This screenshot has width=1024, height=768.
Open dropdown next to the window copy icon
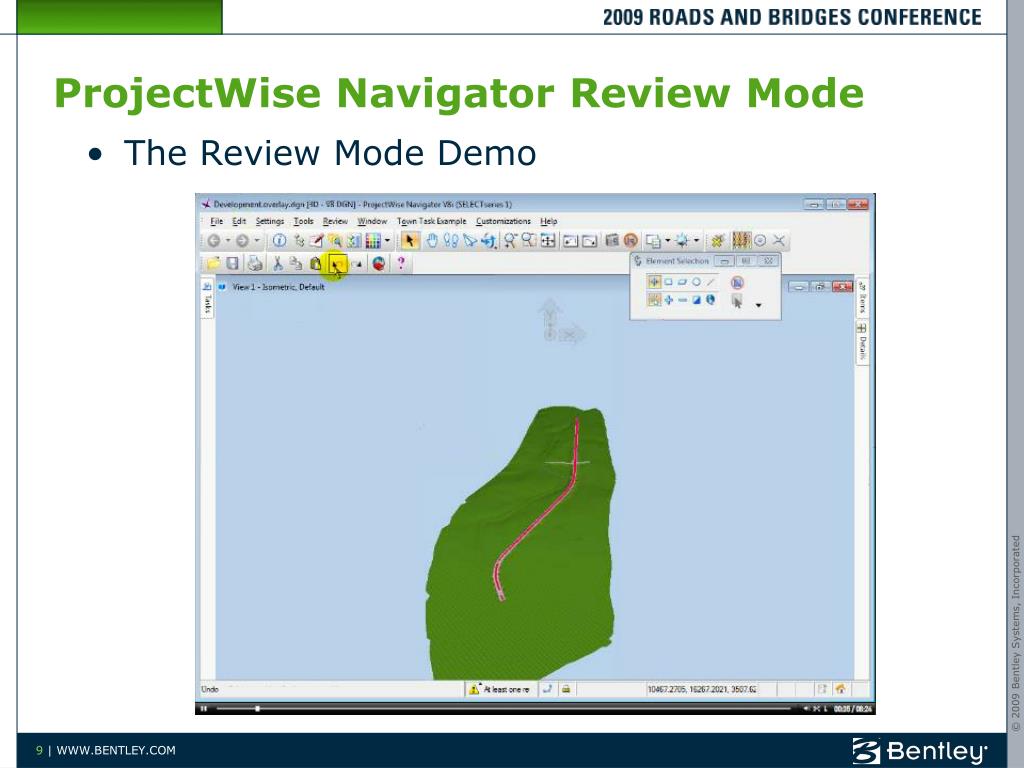tap(667, 241)
